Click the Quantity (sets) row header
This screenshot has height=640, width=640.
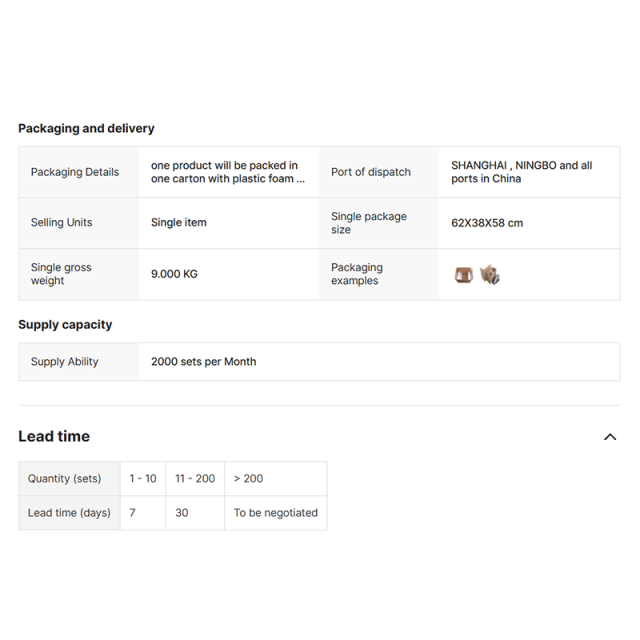click(64, 479)
